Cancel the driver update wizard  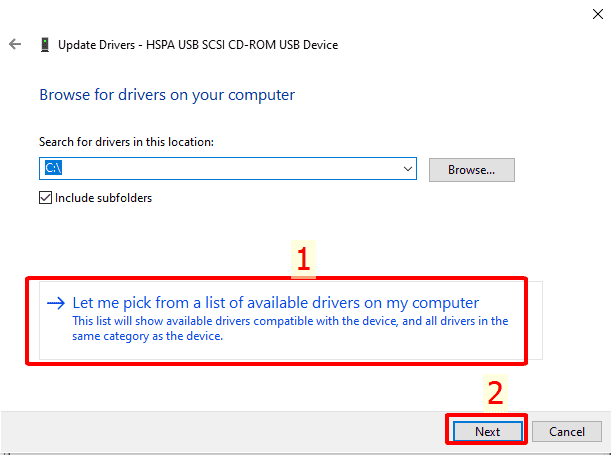tap(567, 431)
